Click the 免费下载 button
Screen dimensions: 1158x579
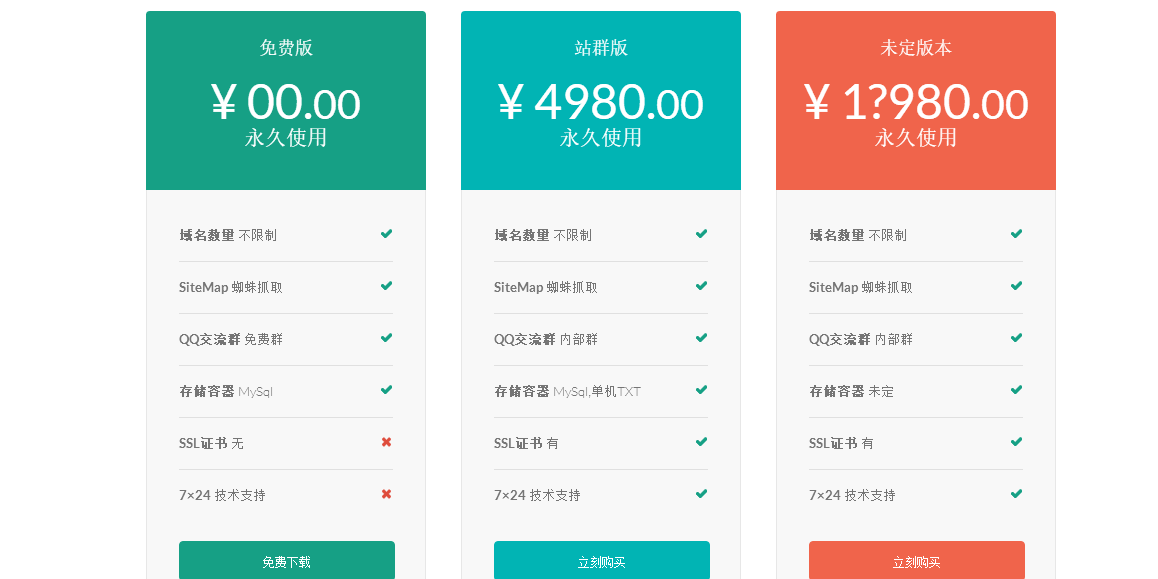[287, 561]
